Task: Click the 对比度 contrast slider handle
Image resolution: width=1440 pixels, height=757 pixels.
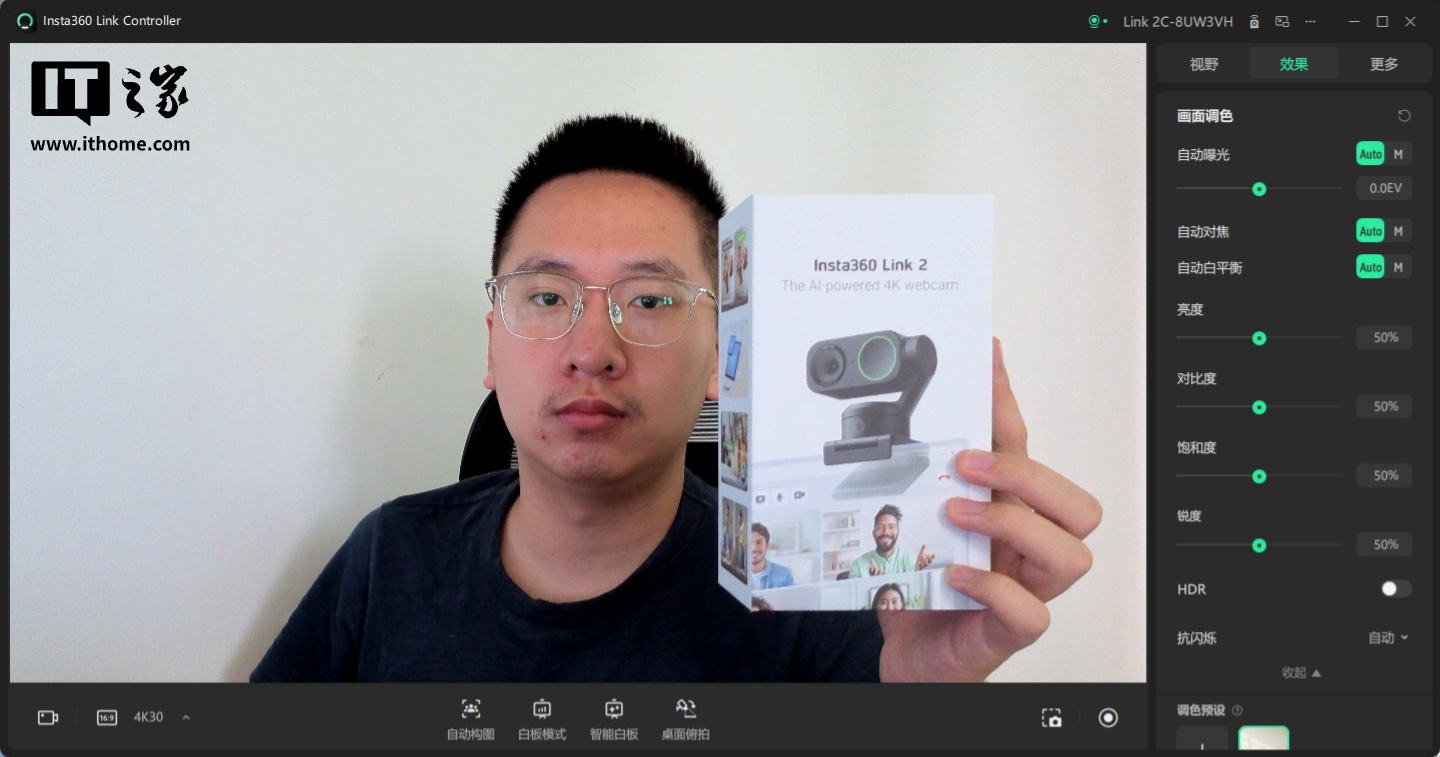Action: pos(1259,408)
